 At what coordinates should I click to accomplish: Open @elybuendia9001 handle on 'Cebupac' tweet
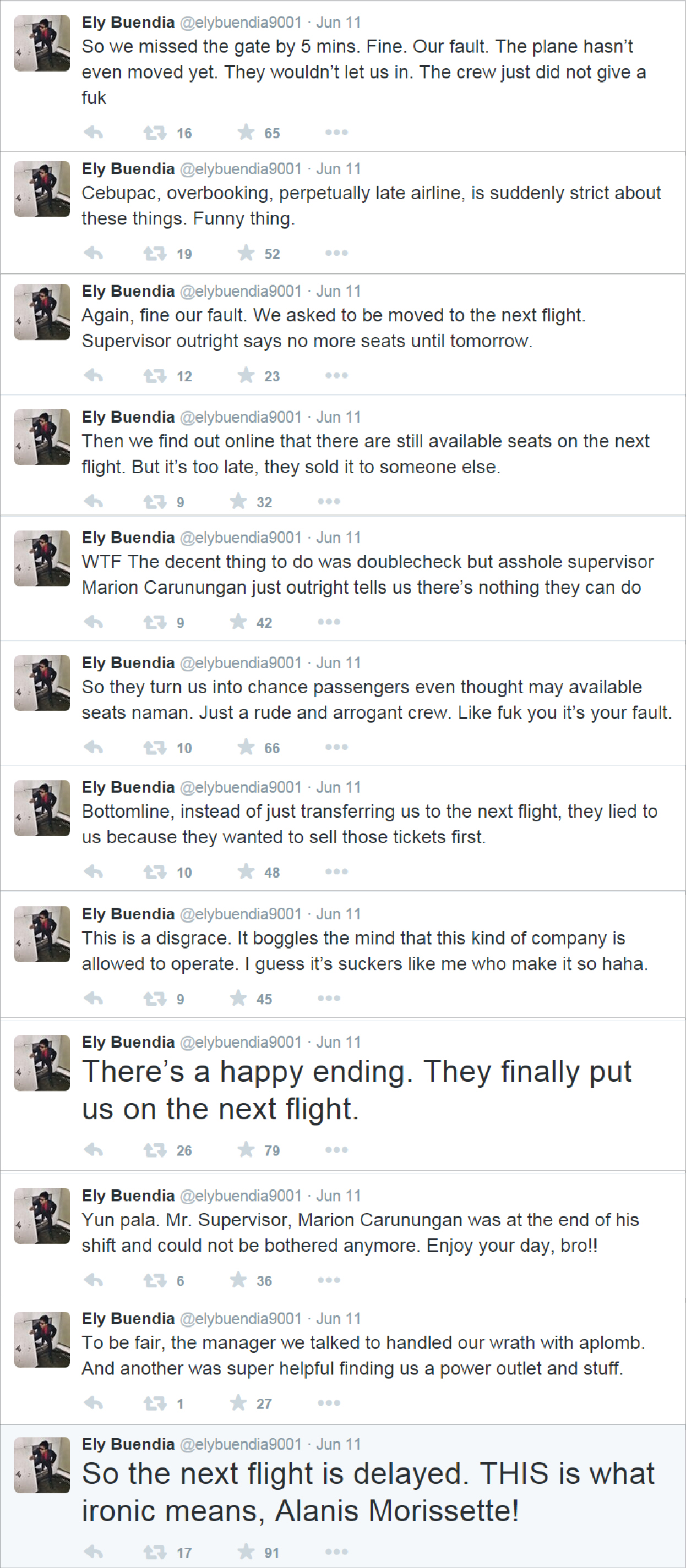[241, 168]
